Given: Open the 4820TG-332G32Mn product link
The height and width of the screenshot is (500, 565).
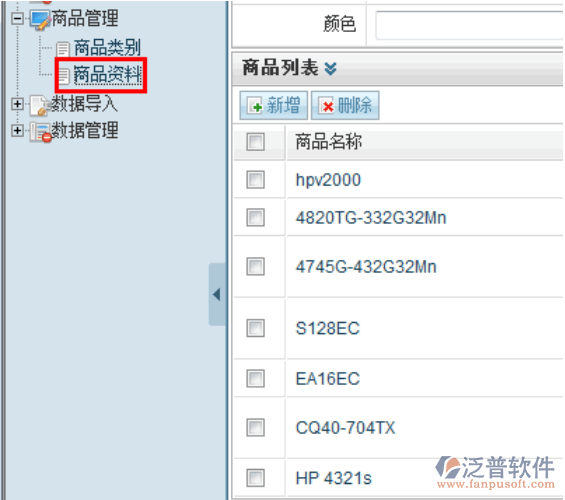Looking at the screenshot, I should tap(371, 218).
